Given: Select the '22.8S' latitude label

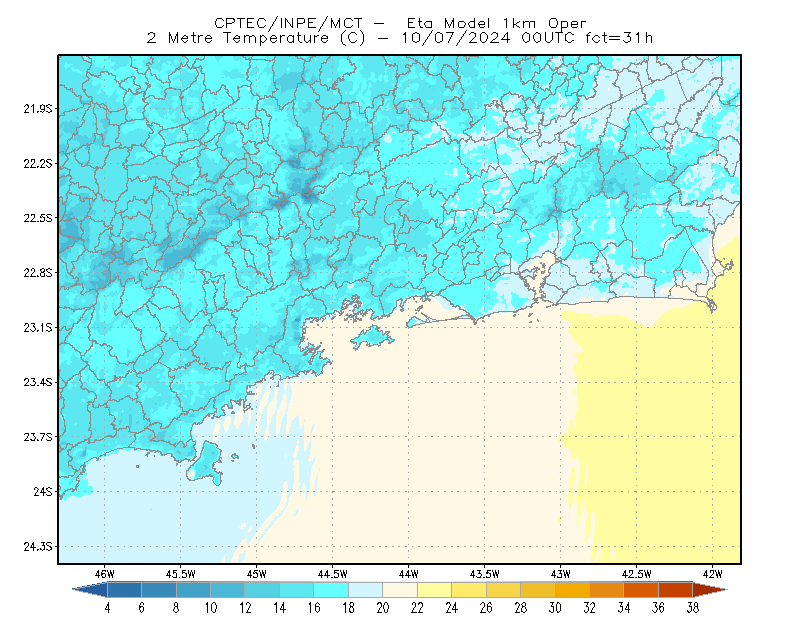Looking at the screenshot, I should (38, 273).
